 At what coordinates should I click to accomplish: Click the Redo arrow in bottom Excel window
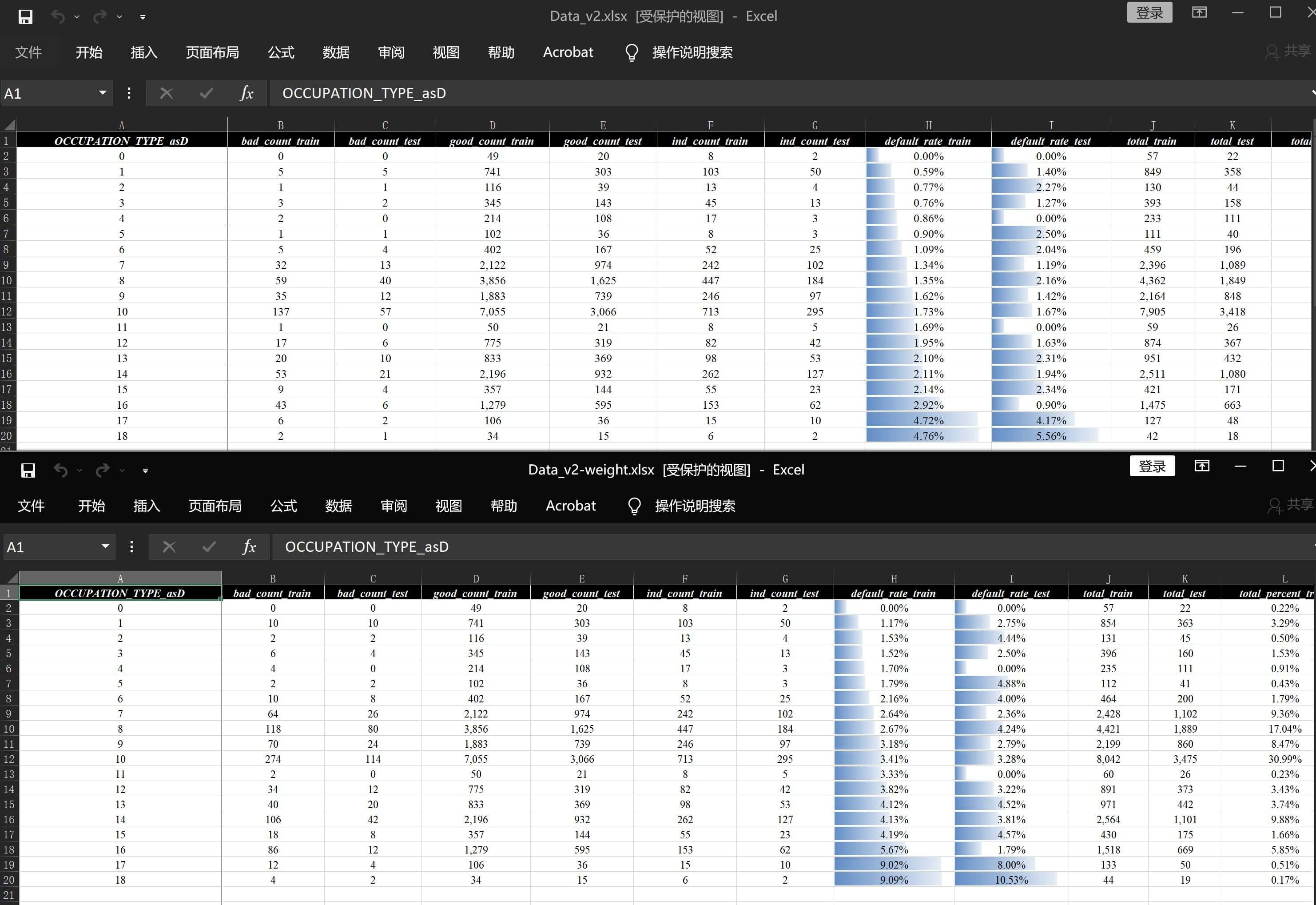pyautogui.click(x=103, y=470)
